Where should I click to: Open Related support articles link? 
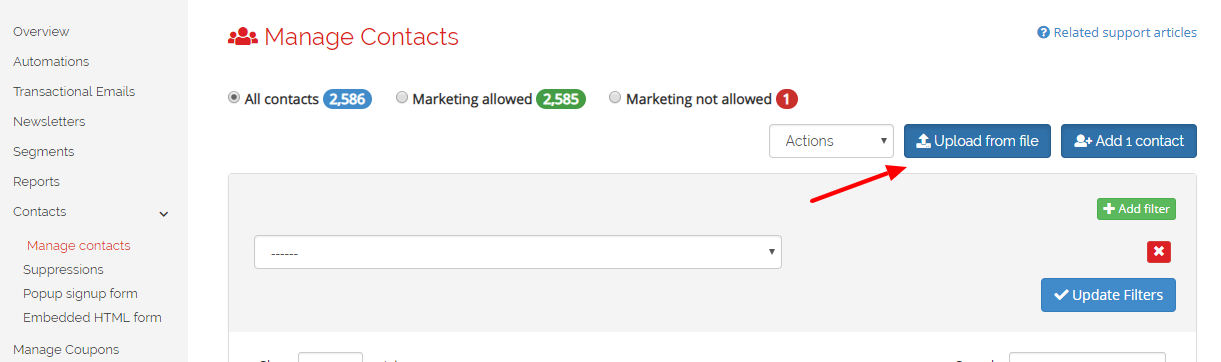pyautogui.click(x=1125, y=33)
